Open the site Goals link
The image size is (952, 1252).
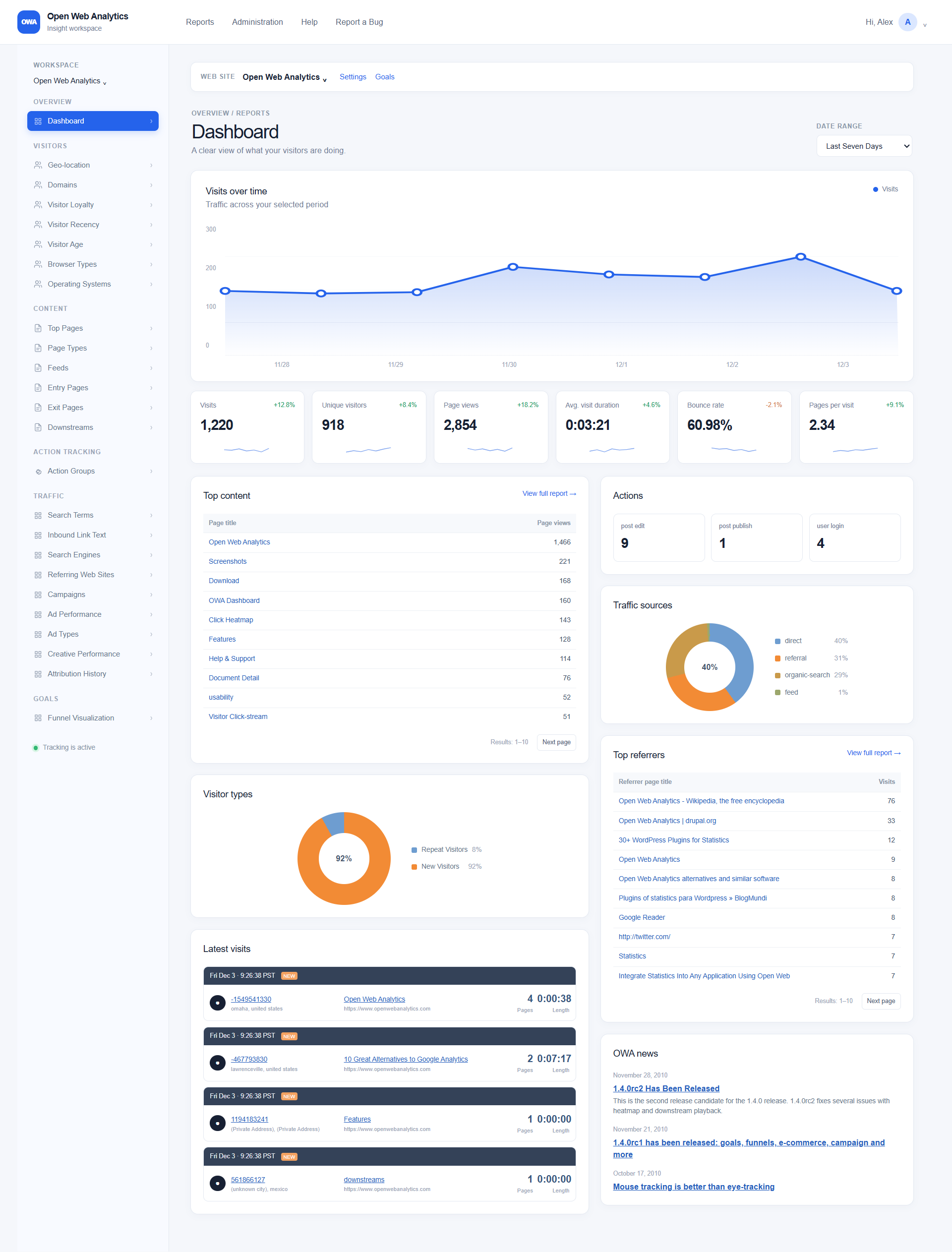pos(385,77)
